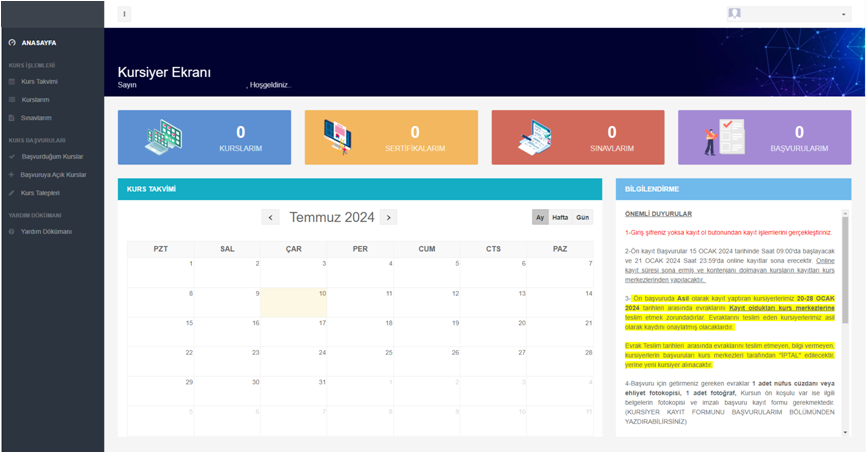Screen dimensions: 867x453
Task: Go to previous month in calendar
Action: point(271,217)
